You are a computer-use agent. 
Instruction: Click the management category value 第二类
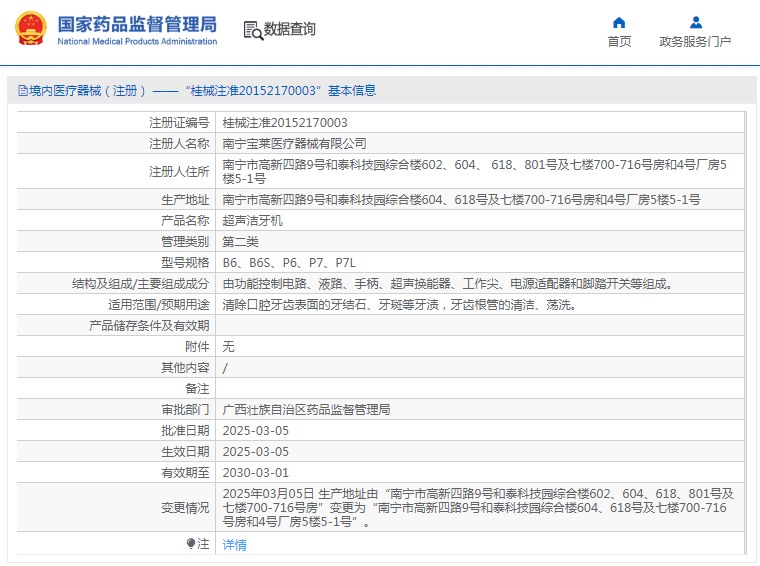click(240, 241)
